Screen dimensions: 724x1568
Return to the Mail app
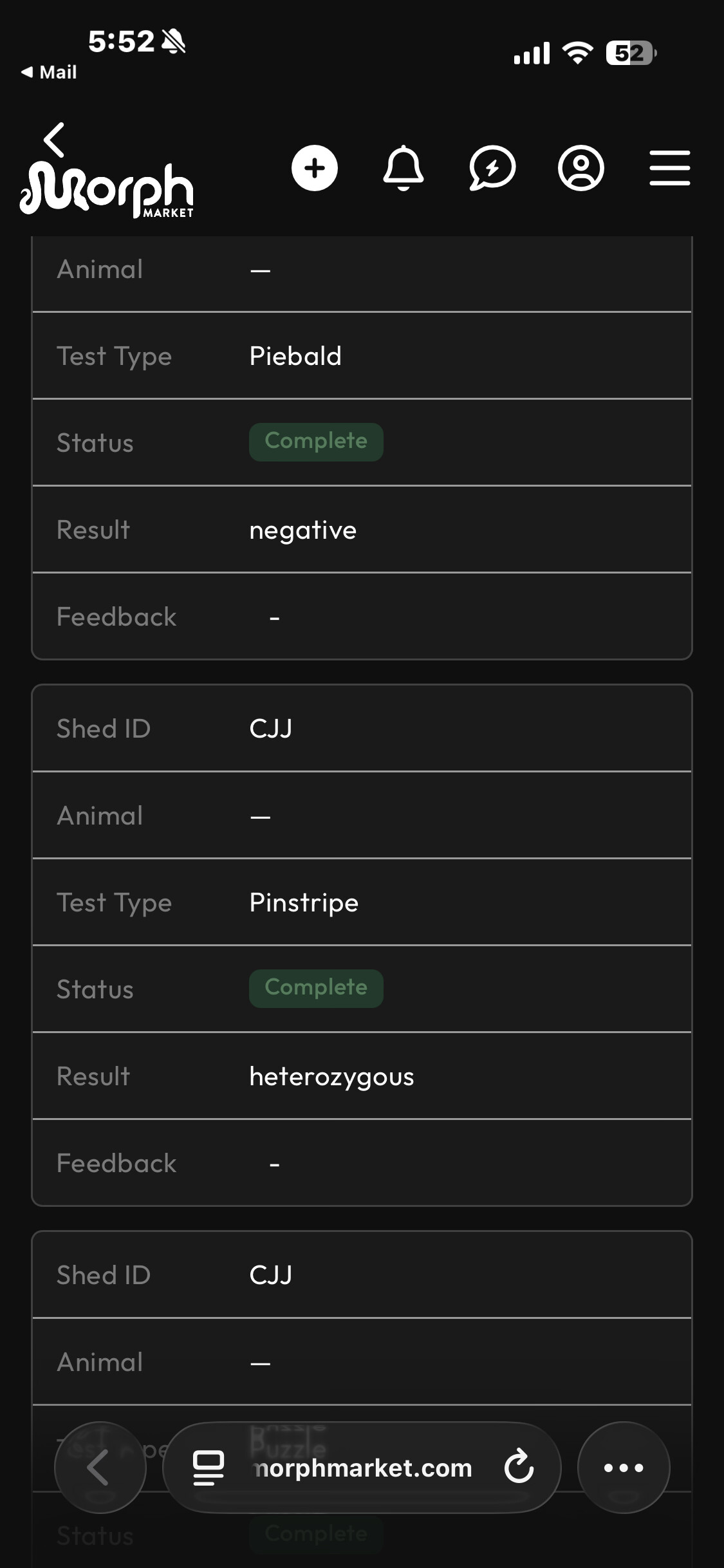(49, 72)
